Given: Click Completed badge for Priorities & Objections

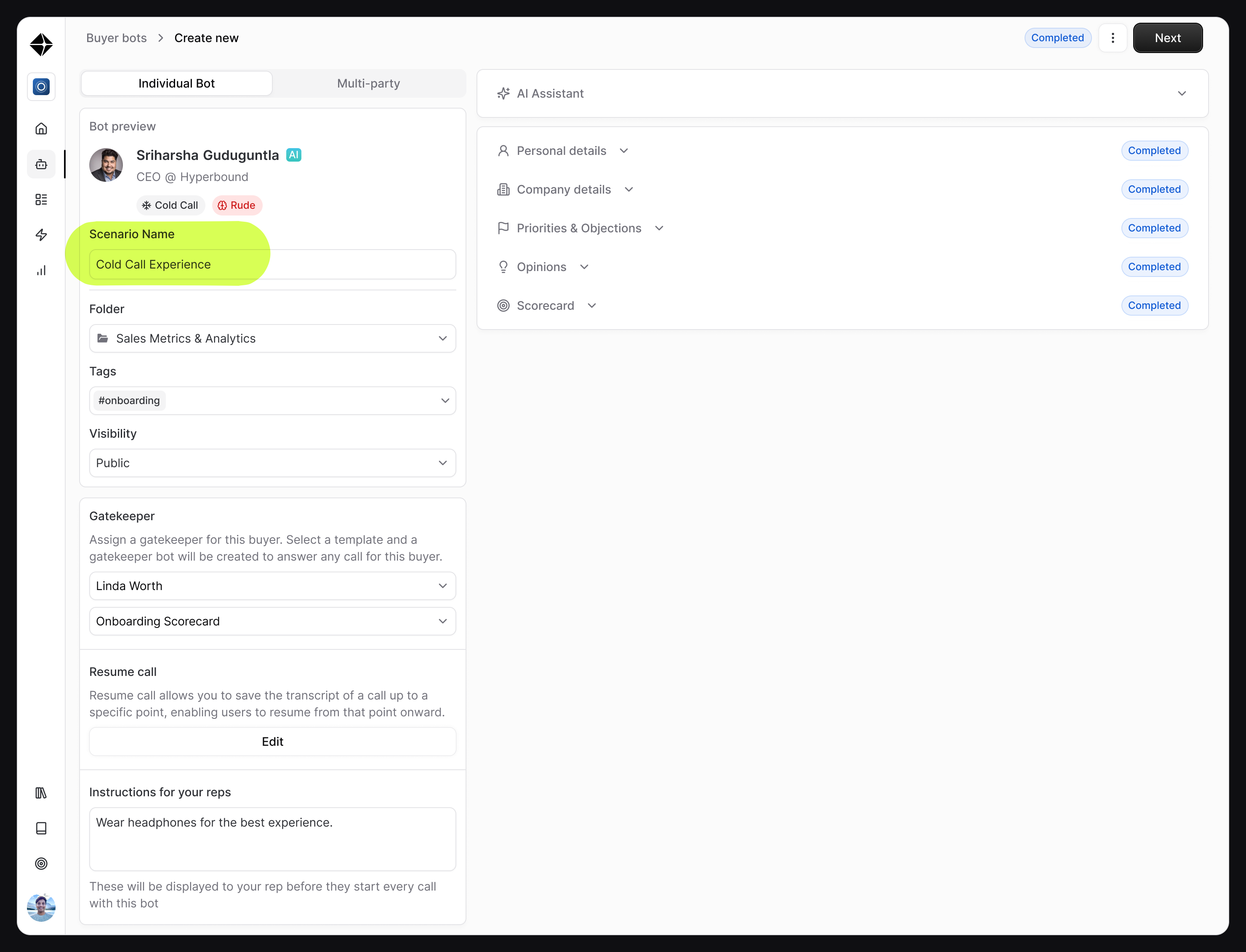Looking at the screenshot, I should (x=1154, y=228).
